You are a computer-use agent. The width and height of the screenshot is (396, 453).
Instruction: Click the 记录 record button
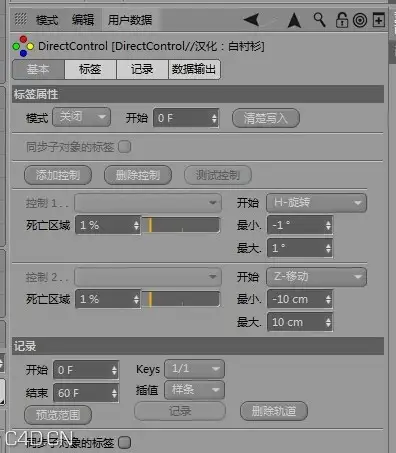[x=180, y=411]
